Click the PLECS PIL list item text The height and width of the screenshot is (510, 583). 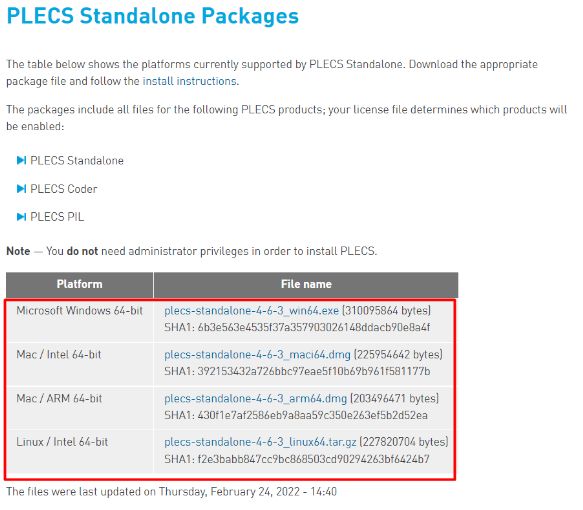pyautogui.click(x=57, y=217)
